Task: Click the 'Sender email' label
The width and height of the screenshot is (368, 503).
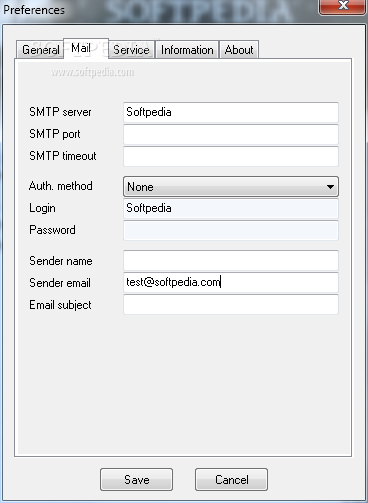Action: (60, 283)
